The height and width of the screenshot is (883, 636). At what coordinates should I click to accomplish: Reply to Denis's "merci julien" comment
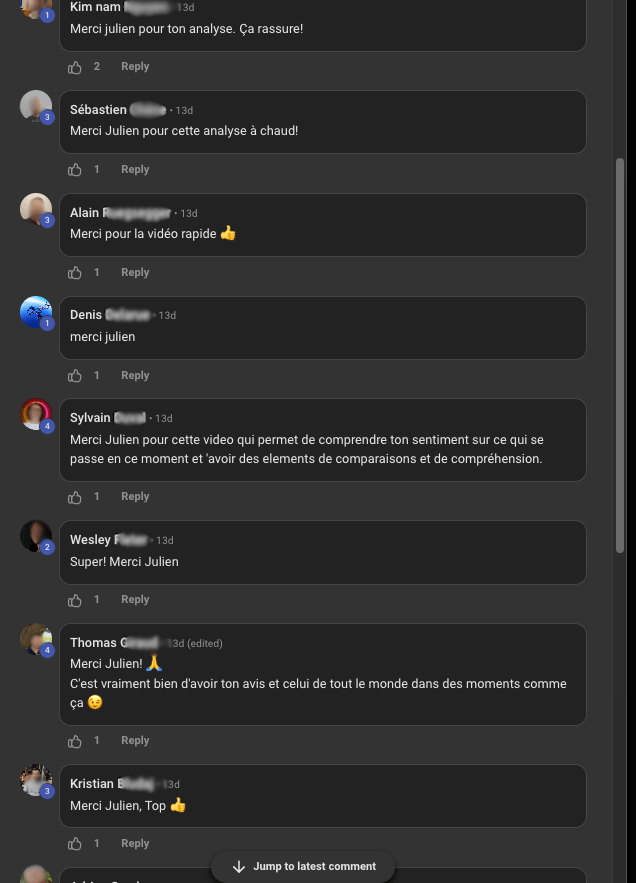(135, 376)
